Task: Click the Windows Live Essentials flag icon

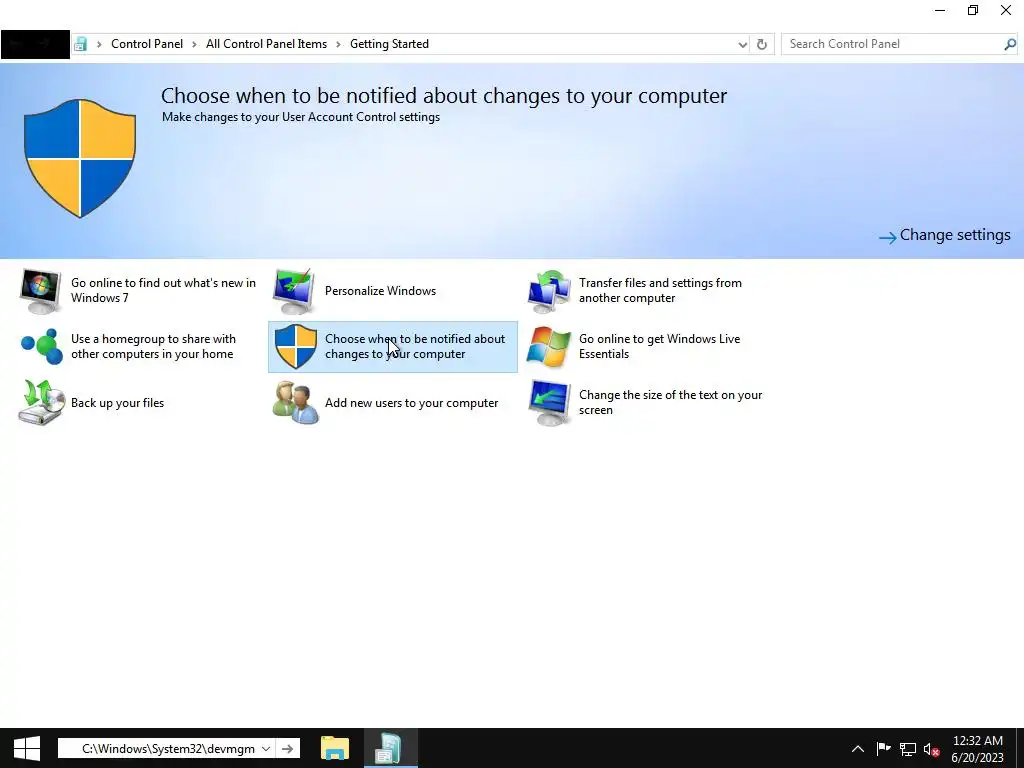Action: tap(549, 347)
